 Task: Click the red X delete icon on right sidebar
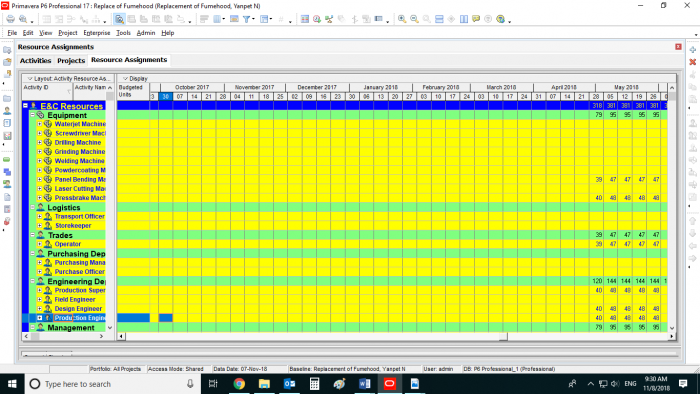[x=692, y=62]
